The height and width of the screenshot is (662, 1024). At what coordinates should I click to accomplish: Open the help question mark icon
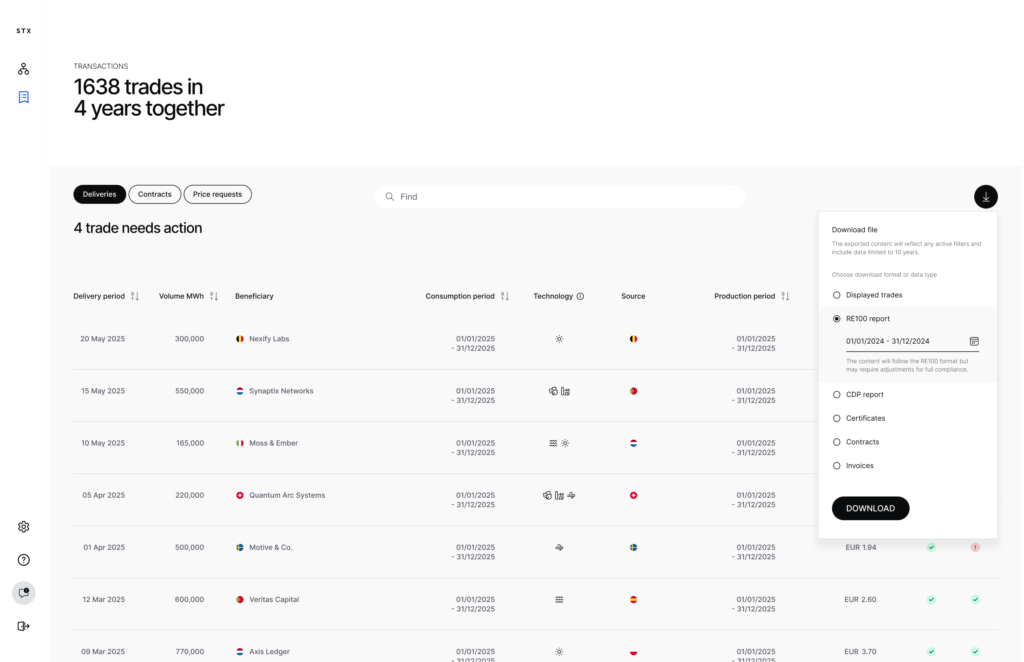(x=23, y=560)
